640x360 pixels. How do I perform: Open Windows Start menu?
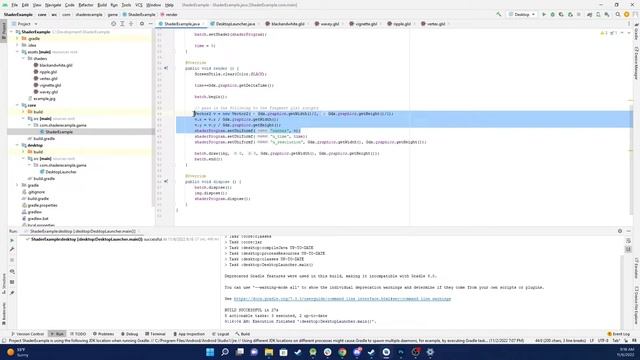click(210, 352)
